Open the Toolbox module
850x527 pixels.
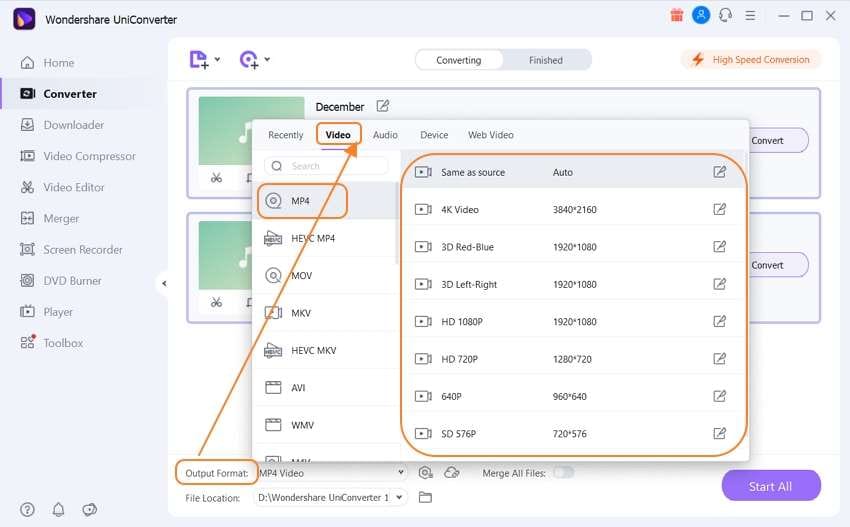pyautogui.click(x=51, y=343)
